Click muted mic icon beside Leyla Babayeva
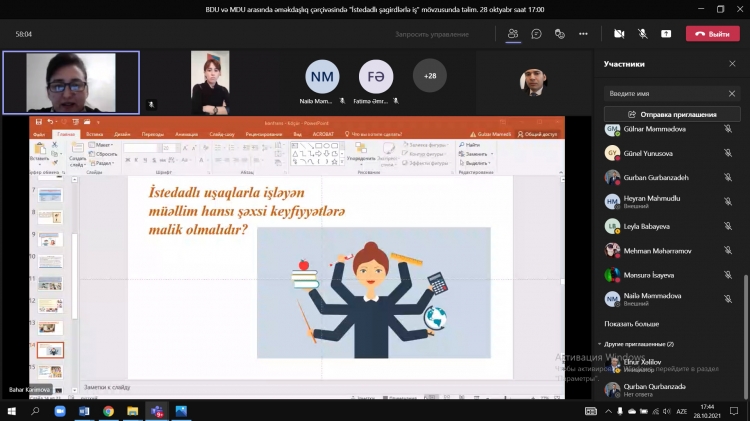 tap(728, 226)
